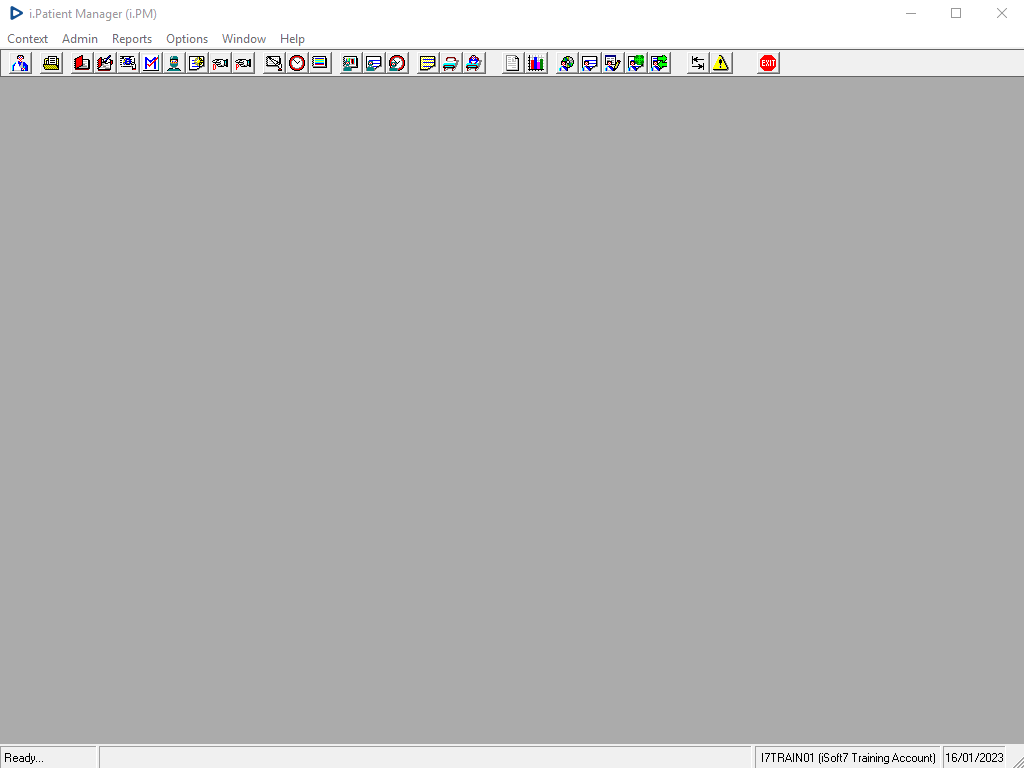Click the person with red dial icon

pos(397,63)
